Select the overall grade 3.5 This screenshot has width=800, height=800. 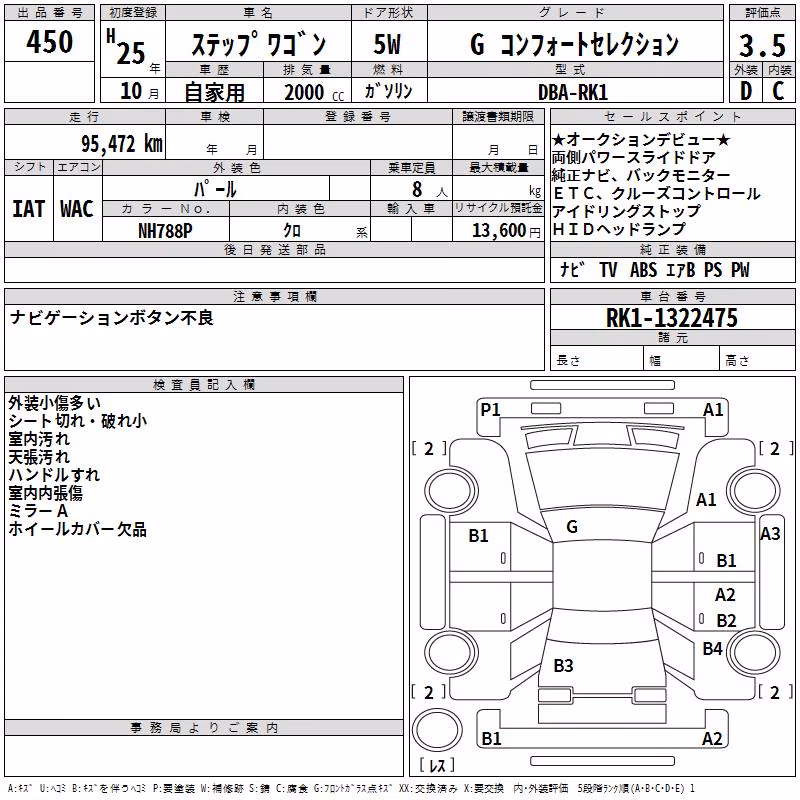tap(762, 45)
